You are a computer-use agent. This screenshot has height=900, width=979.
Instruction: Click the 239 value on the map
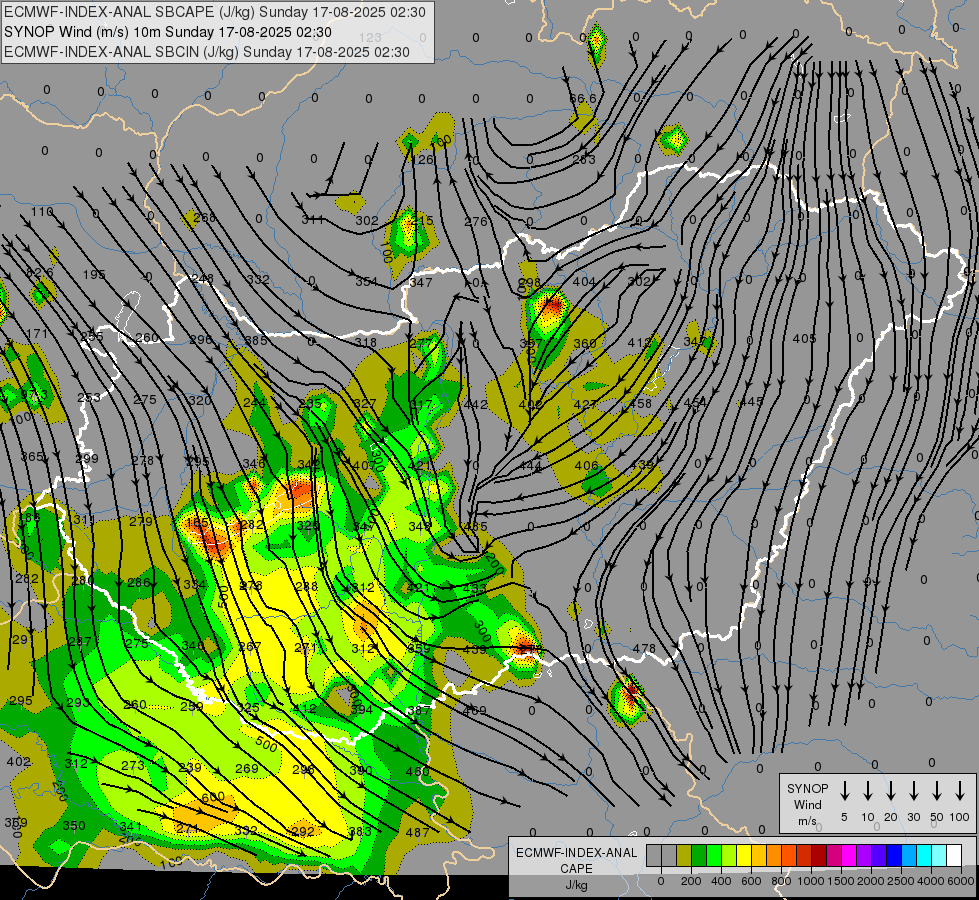tap(190, 768)
